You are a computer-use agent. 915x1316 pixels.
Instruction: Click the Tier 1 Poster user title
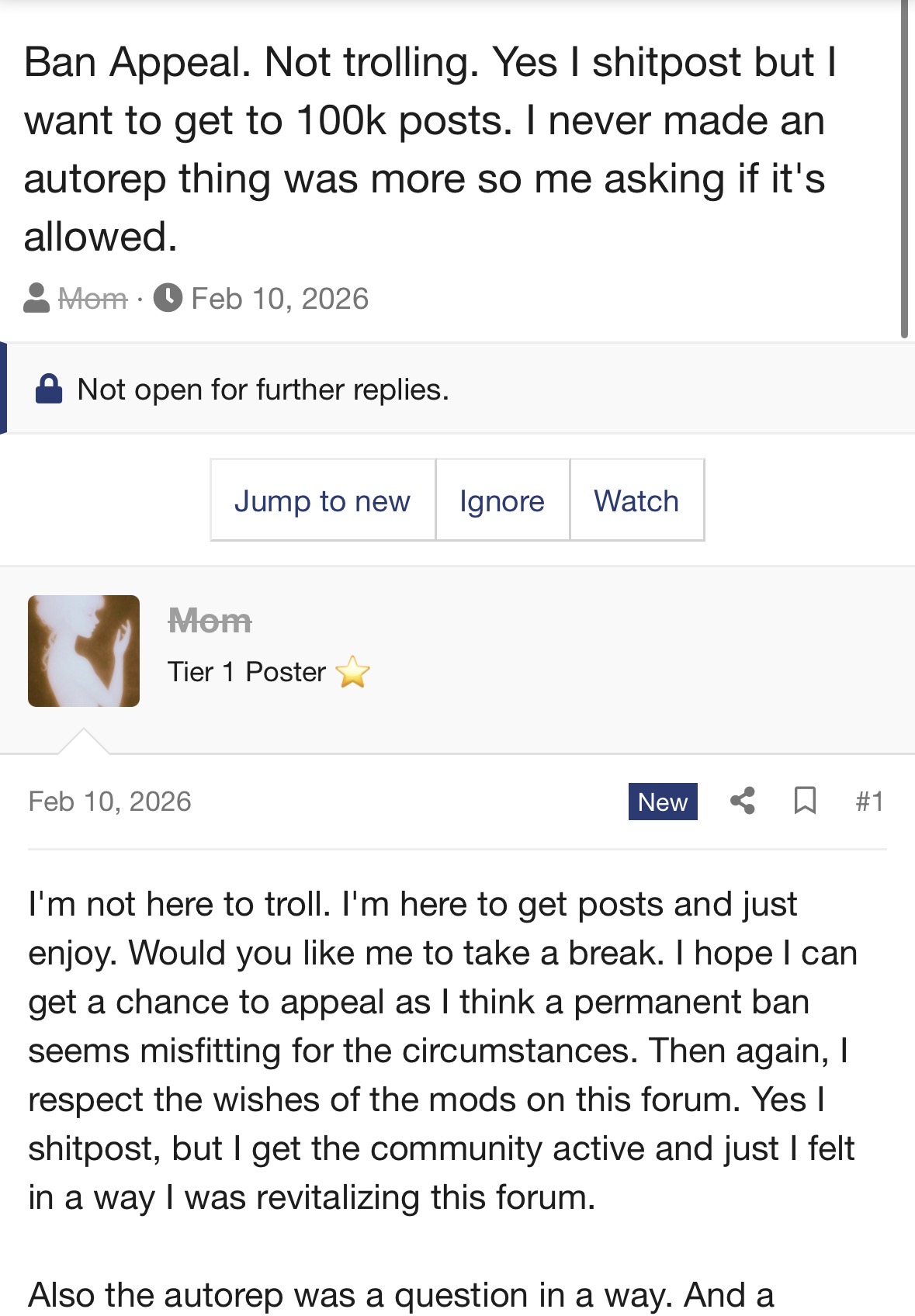(247, 672)
